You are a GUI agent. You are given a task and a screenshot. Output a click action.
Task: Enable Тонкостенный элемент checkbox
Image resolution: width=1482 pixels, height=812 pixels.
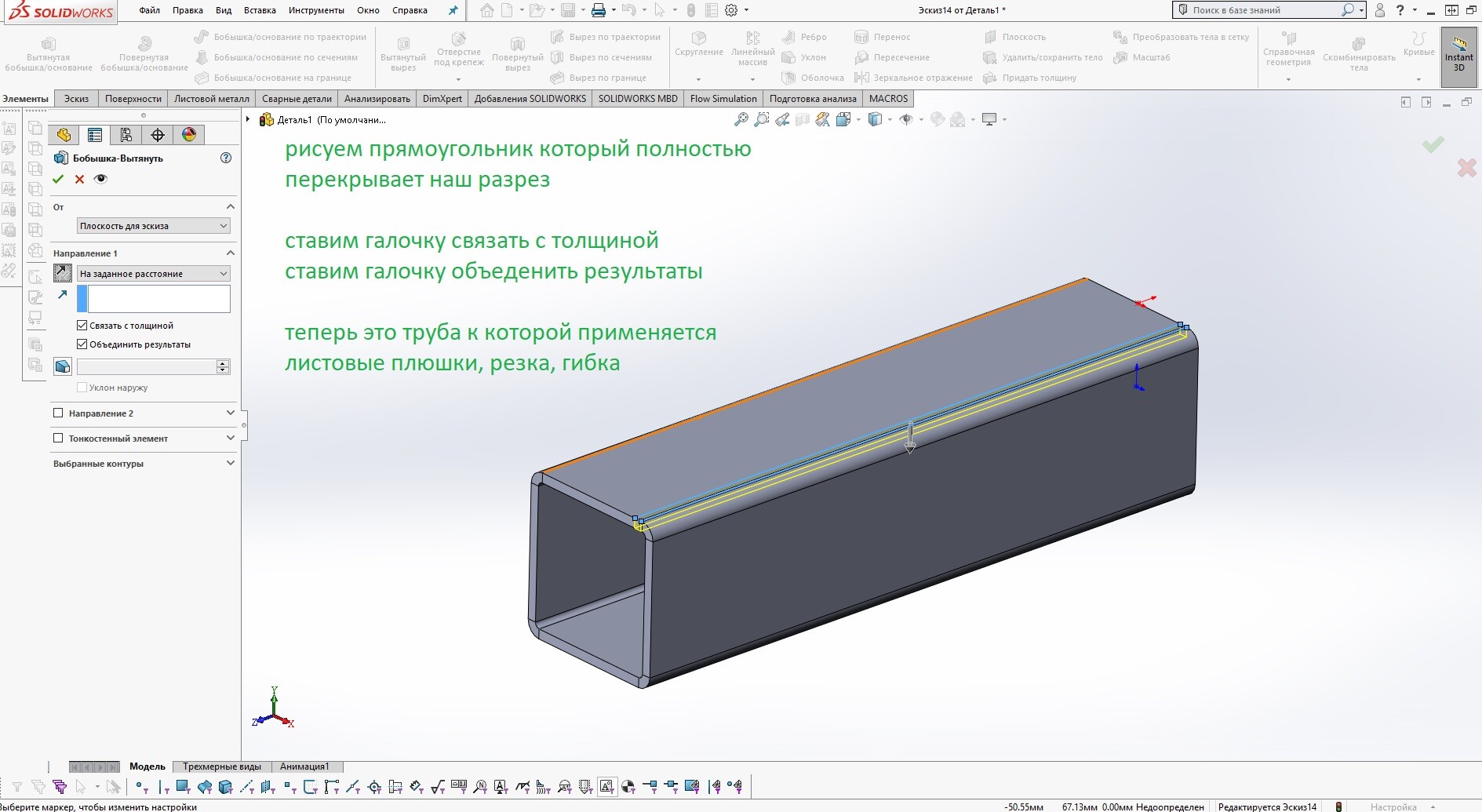coord(58,438)
